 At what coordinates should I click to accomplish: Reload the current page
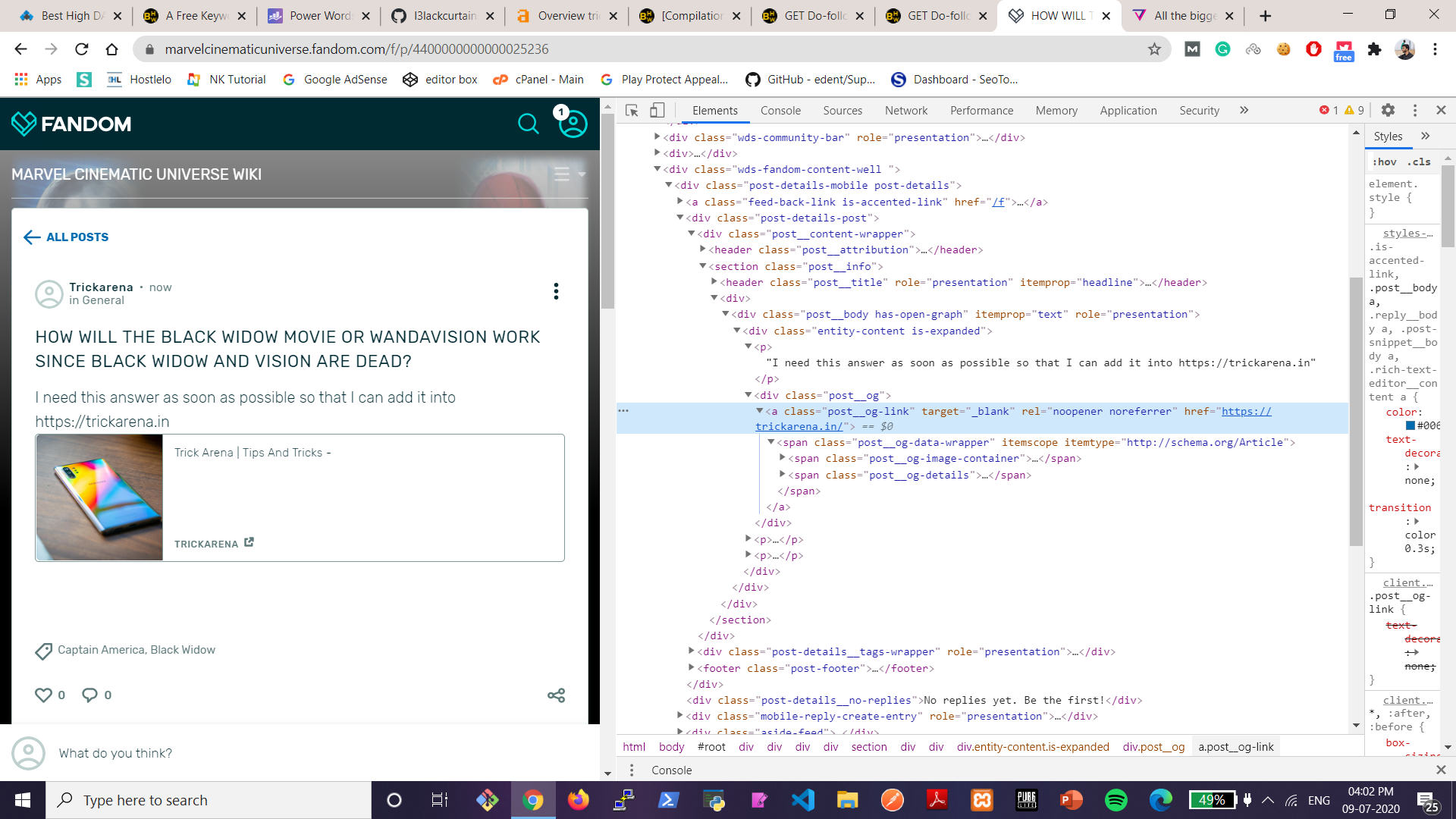click(x=82, y=49)
